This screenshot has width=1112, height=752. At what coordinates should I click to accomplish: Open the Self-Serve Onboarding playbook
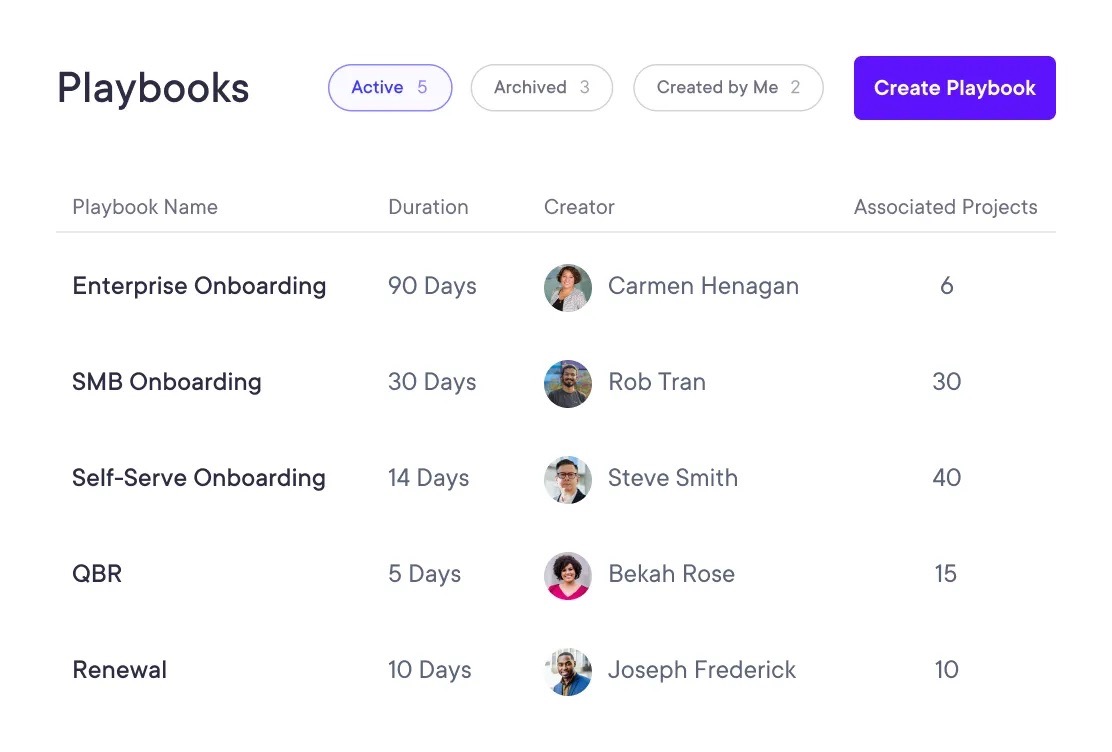(198, 479)
